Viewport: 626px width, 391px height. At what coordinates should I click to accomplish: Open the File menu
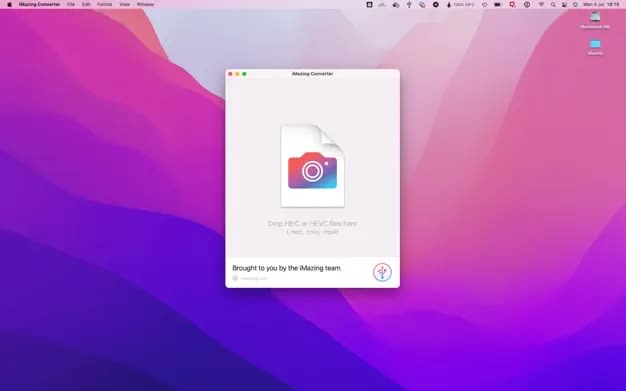(x=71, y=4)
